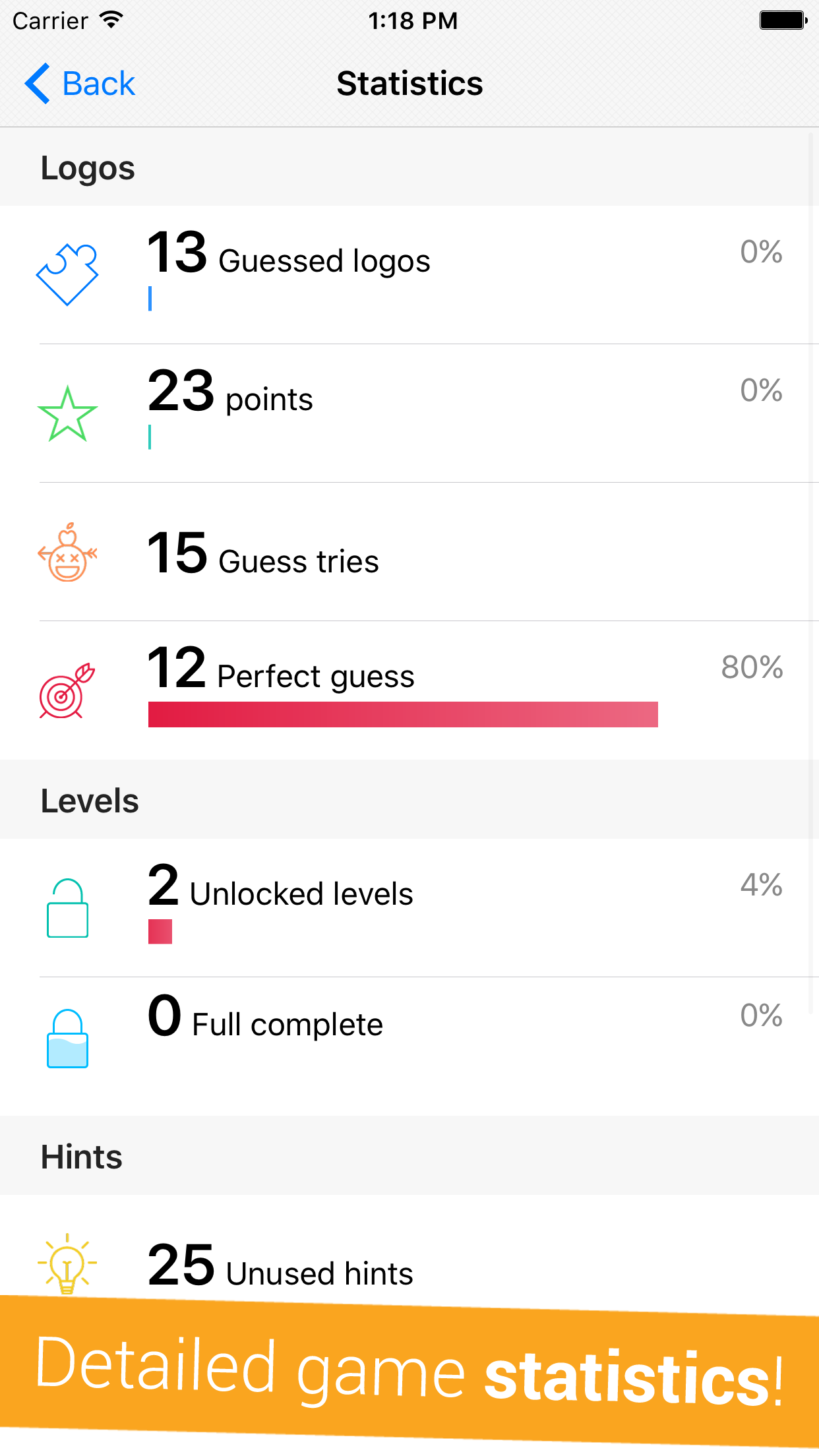Tap the 4% Unlocked levels percentage
Viewport: 819px width, 1456px height.
tap(761, 885)
